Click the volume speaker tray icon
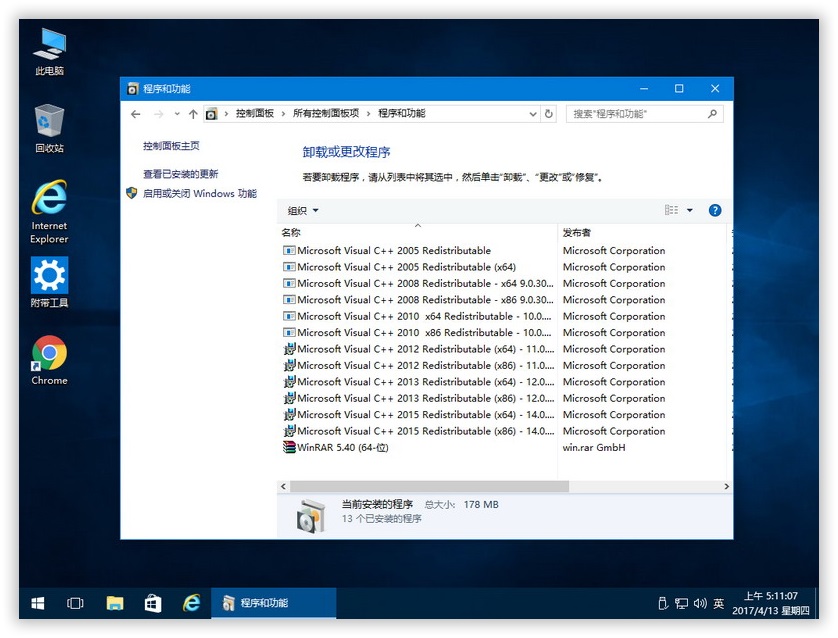 click(700, 603)
